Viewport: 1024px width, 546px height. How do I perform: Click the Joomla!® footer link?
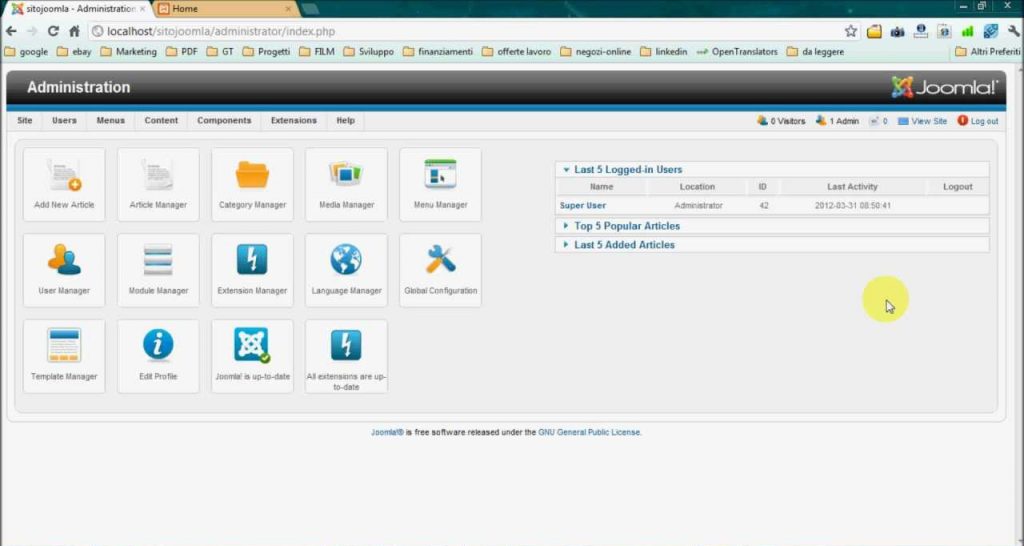tap(387, 432)
